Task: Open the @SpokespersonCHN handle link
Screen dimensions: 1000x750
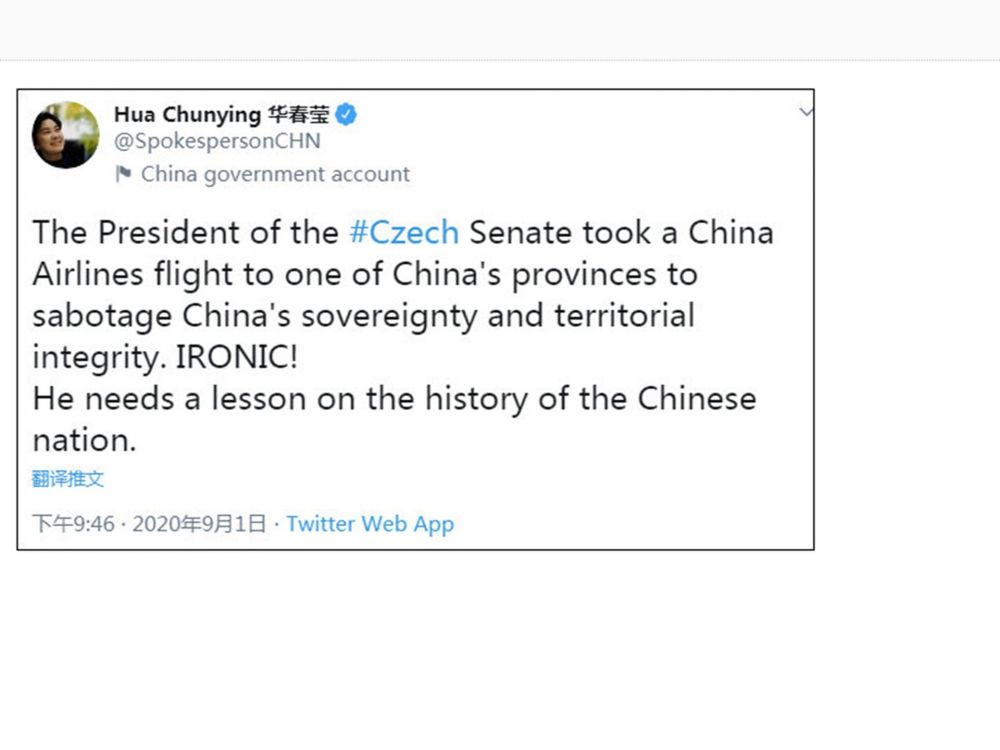Action: 217,142
